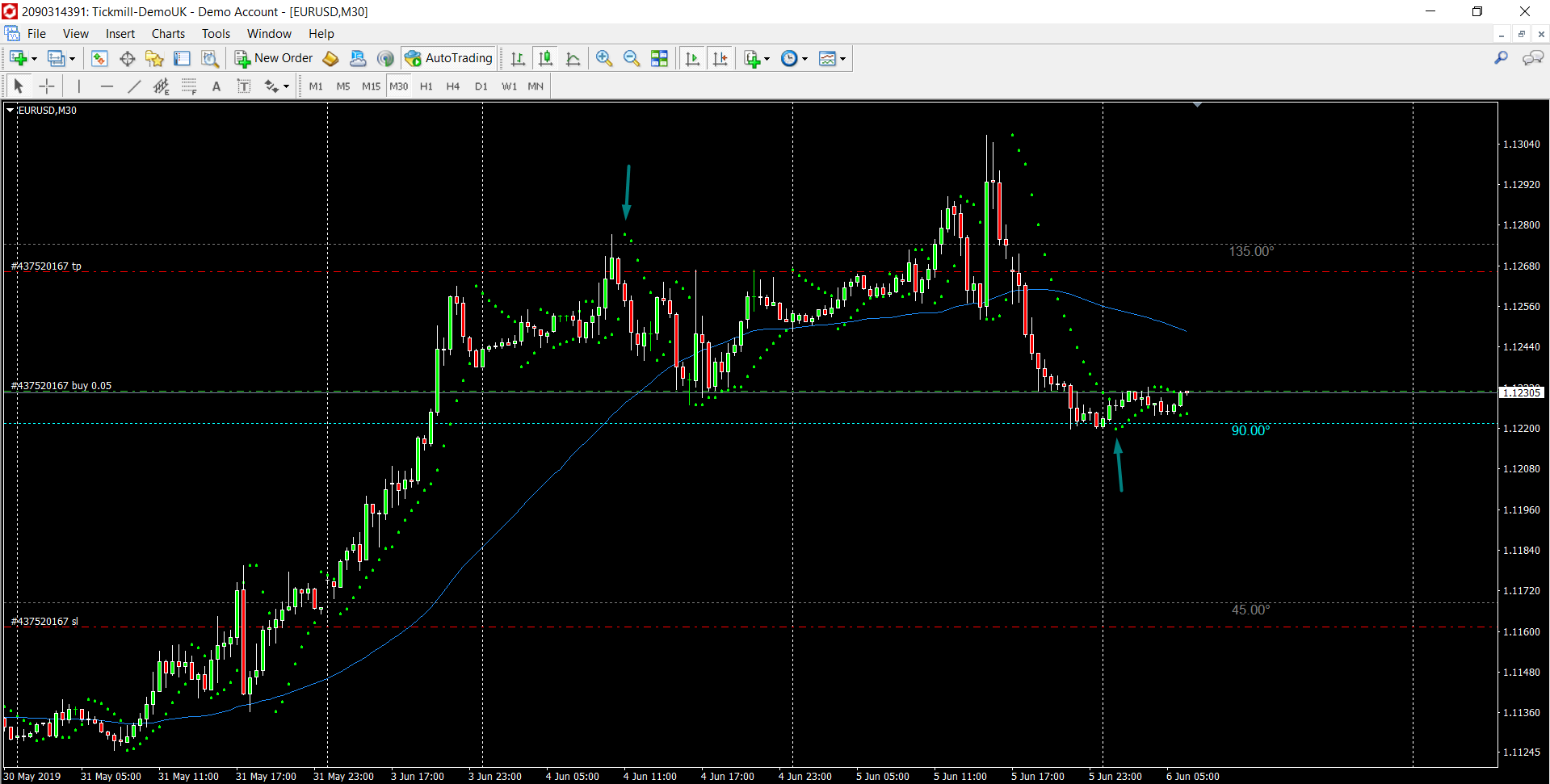The width and height of the screenshot is (1550, 784).
Task: Expand the profiles dropdown arrow
Action: 72,58
